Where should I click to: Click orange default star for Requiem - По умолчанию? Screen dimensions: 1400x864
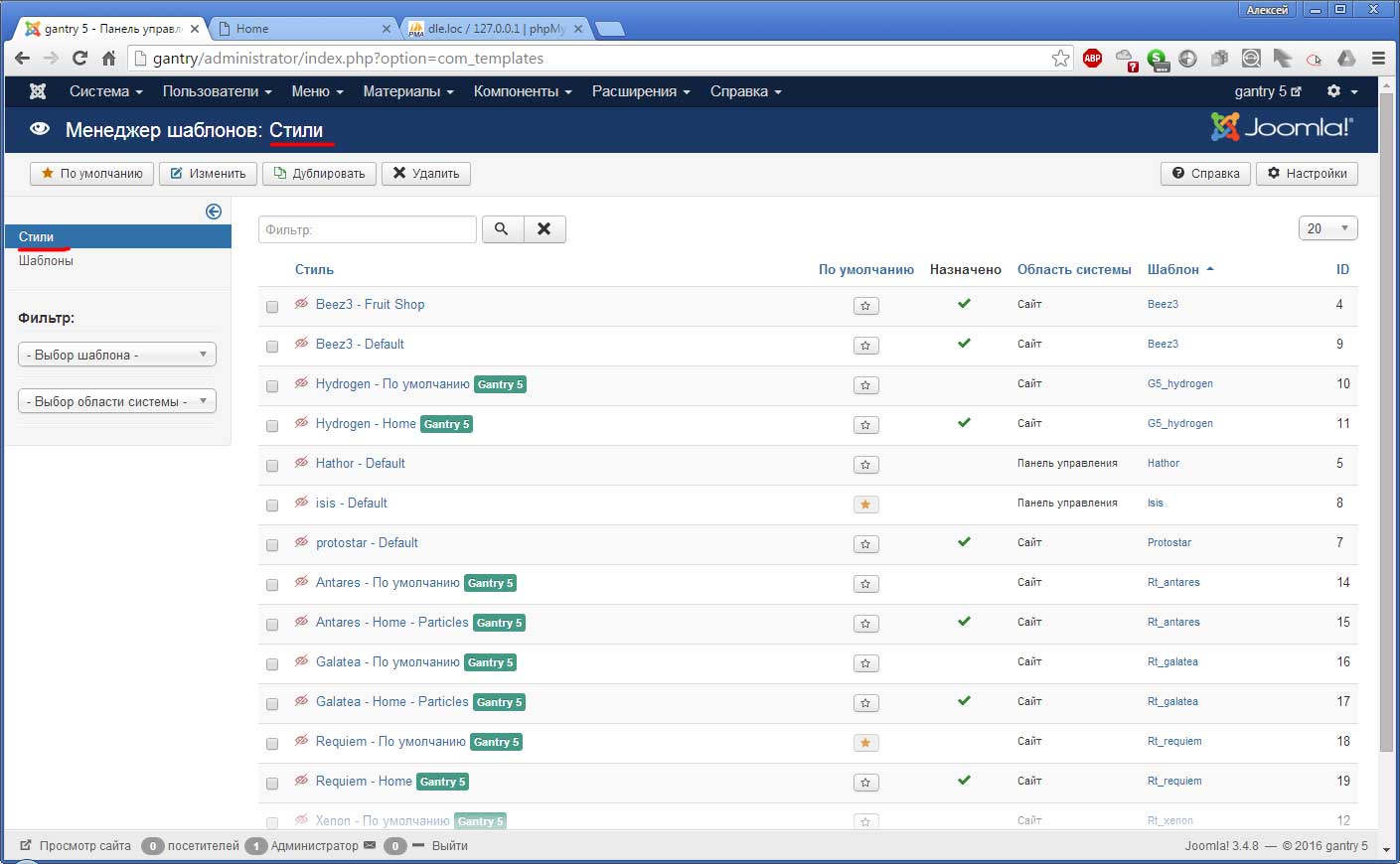click(x=865, y=743)
